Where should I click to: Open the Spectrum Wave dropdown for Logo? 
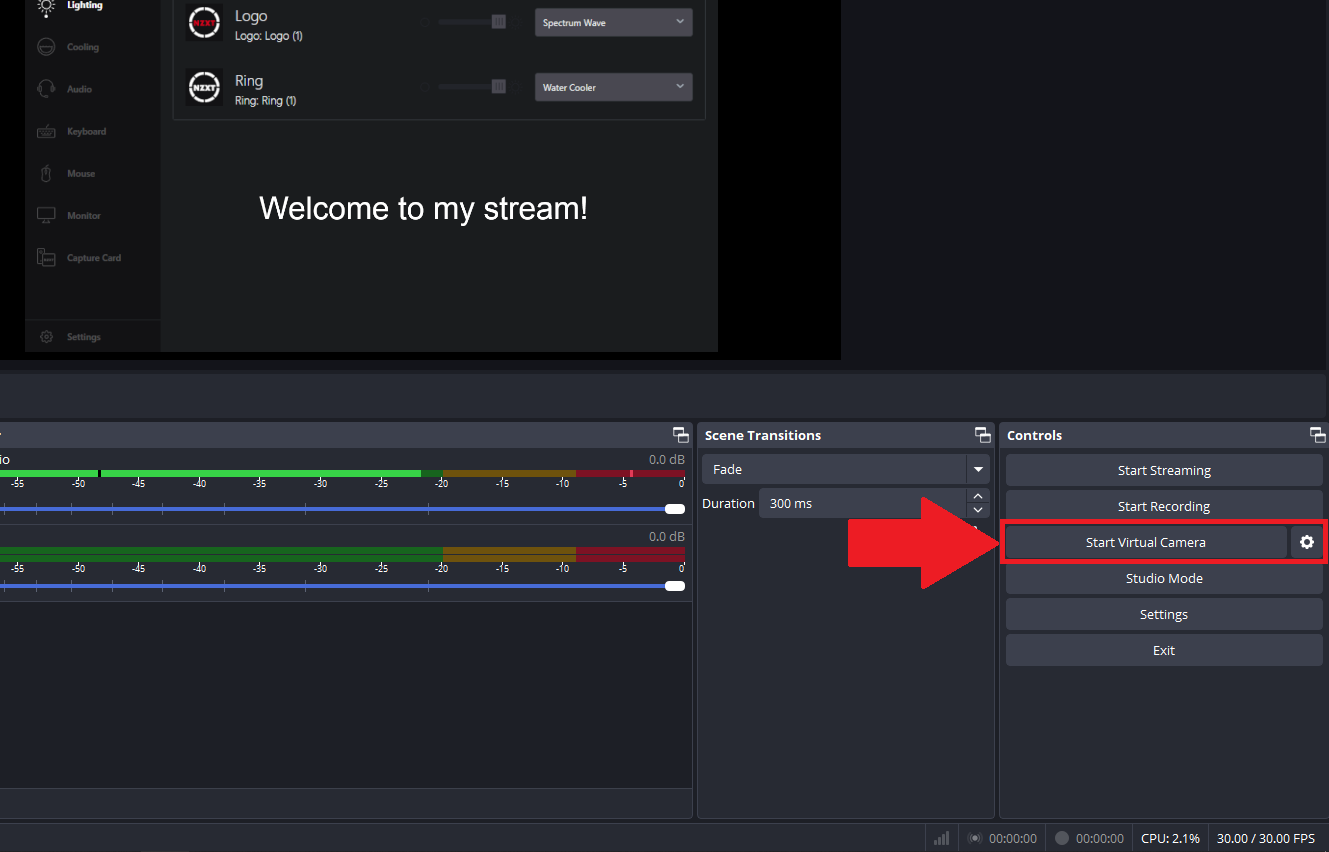point(614,22)
